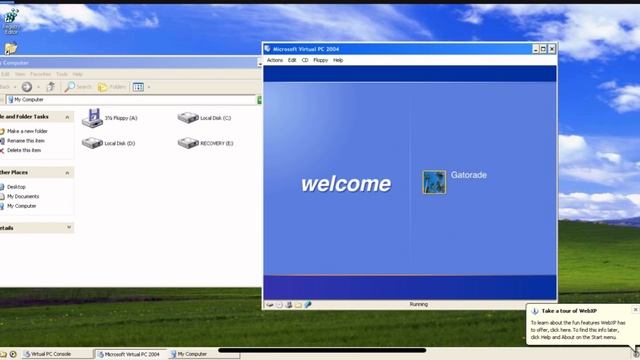Close the Take a tour of WebXP balloon

(x=635, y=310)
